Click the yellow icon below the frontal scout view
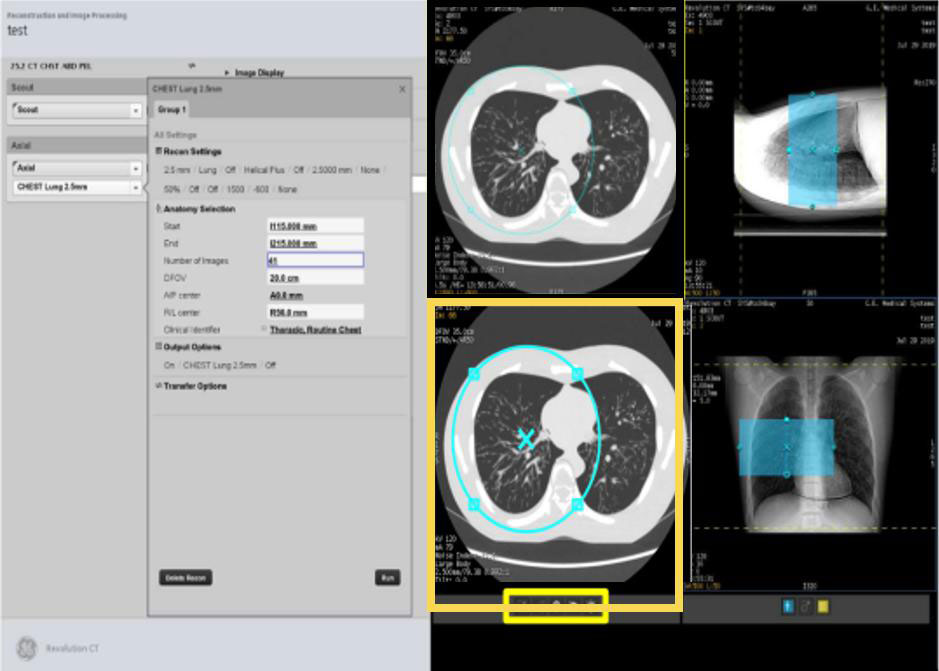The height and width of the screenshot is (671, 939). 823,606
